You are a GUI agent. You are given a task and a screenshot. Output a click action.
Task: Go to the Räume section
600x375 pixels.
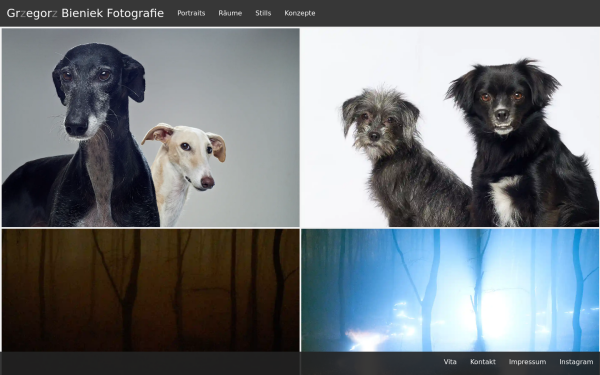click(x=230, y=13)
